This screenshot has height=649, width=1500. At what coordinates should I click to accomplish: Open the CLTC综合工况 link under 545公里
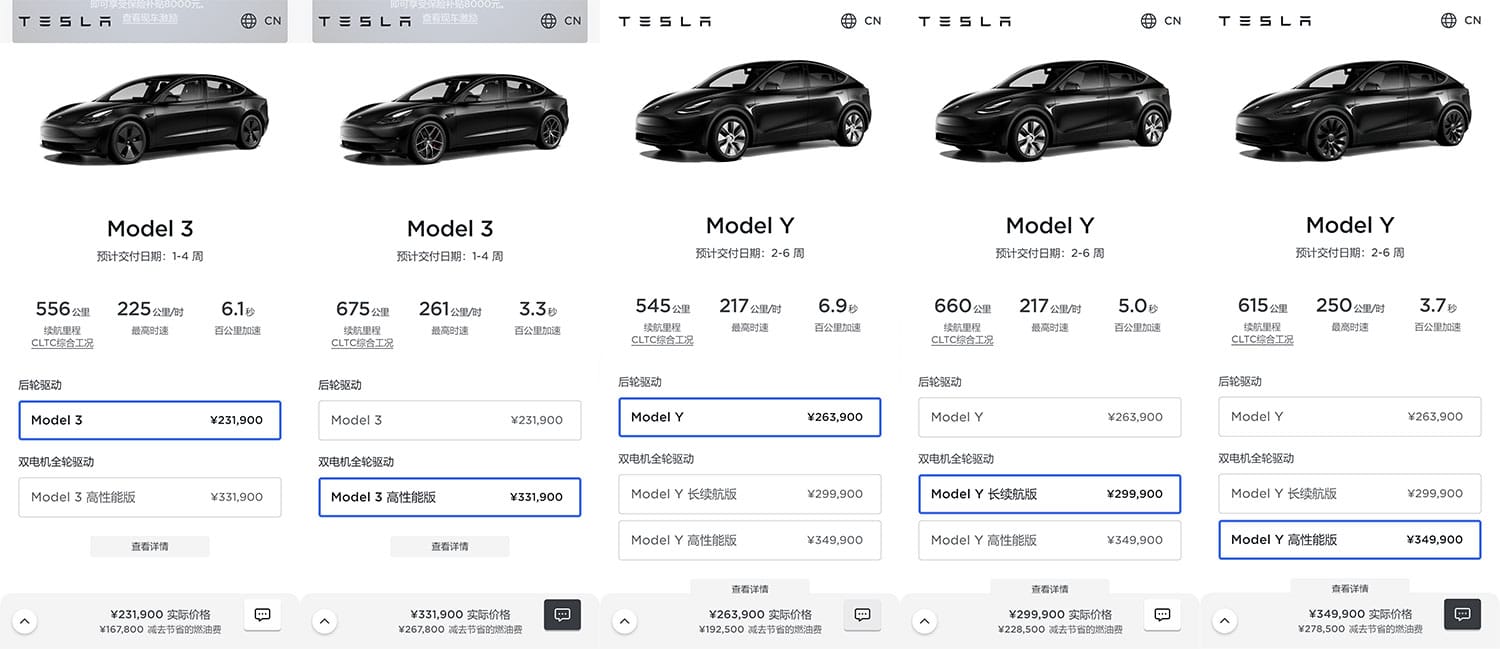pos(661,339)
